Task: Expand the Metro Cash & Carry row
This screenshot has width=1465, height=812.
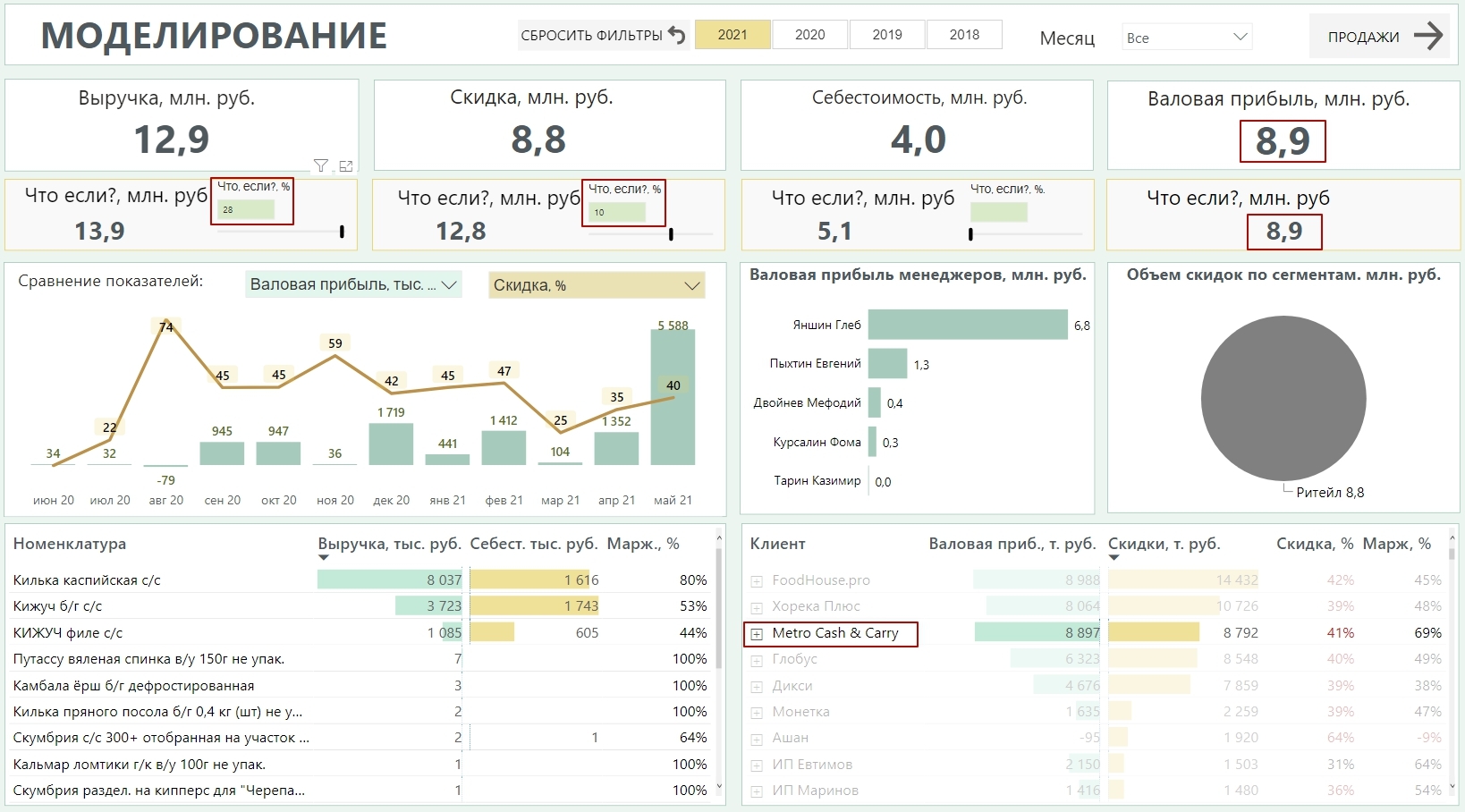Action: 757,634
